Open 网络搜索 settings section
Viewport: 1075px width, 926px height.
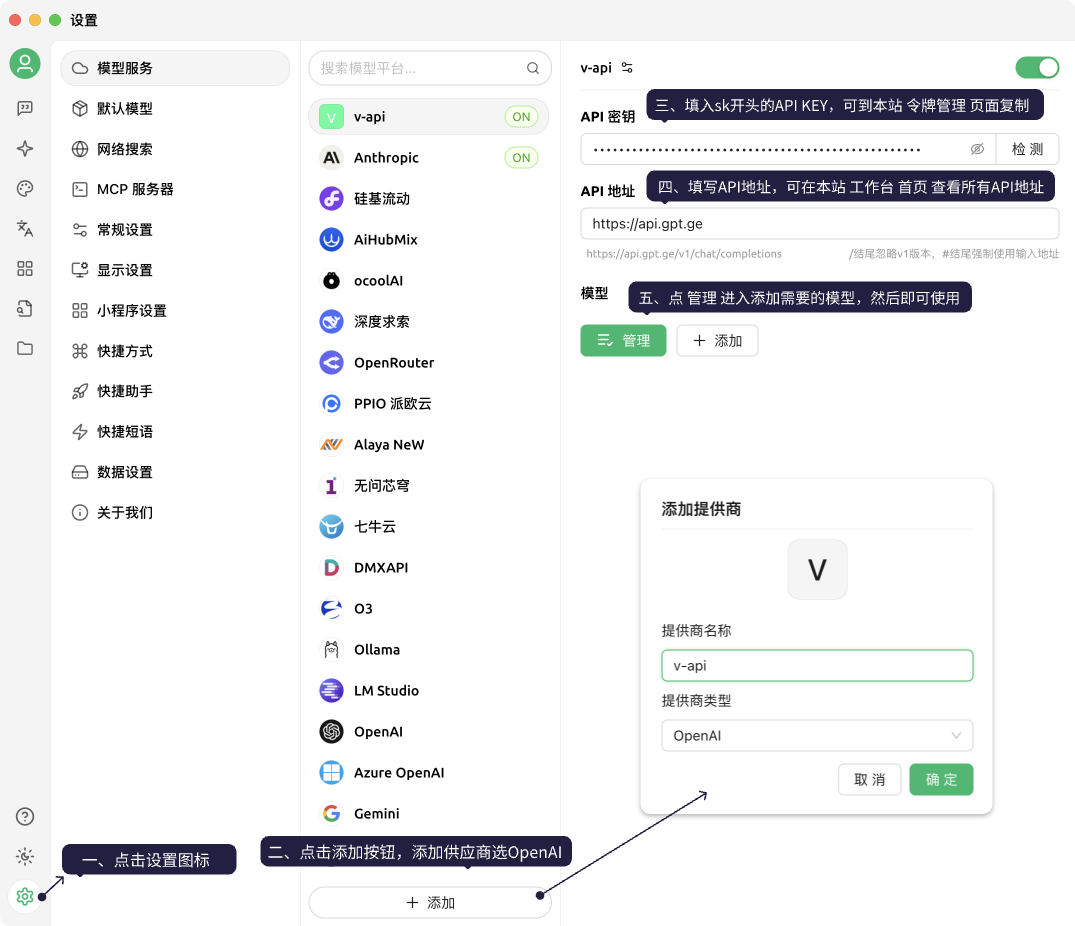coord(175,149)
